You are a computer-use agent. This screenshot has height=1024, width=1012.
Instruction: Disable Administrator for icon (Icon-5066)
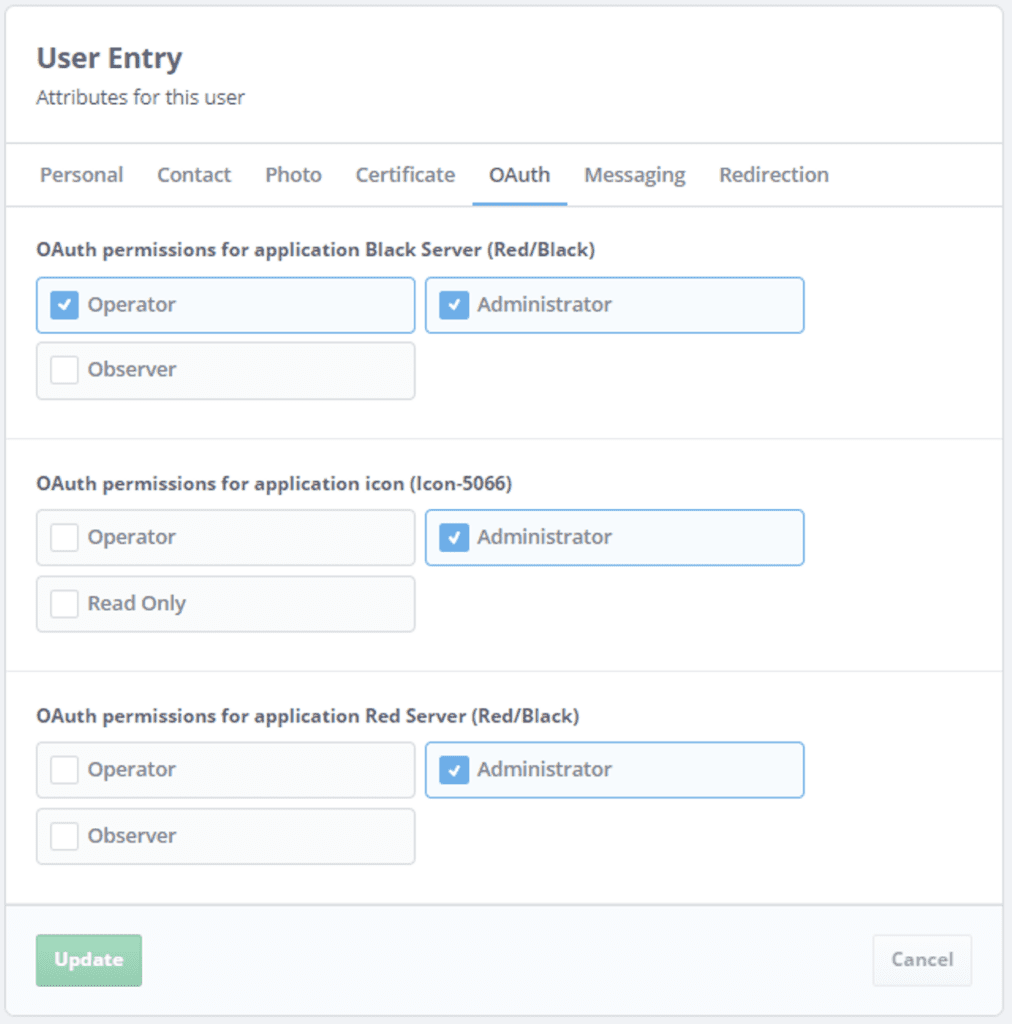pos(454,538)
